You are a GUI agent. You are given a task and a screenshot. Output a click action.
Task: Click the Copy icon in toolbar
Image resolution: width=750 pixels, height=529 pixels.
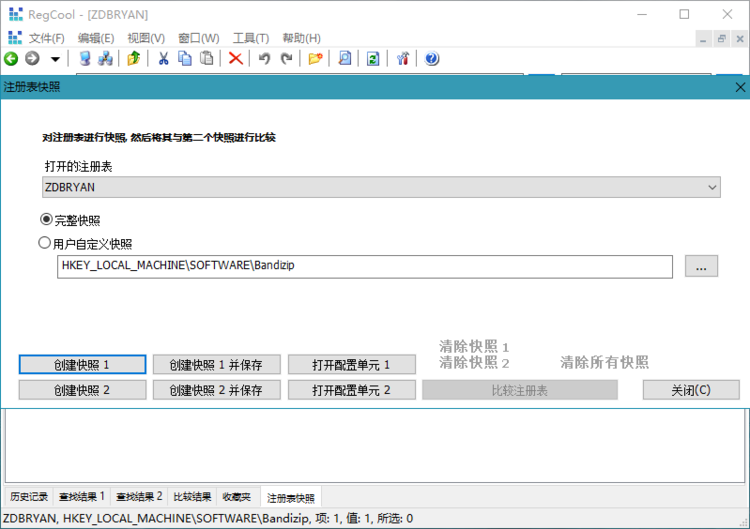pos(185,59)
